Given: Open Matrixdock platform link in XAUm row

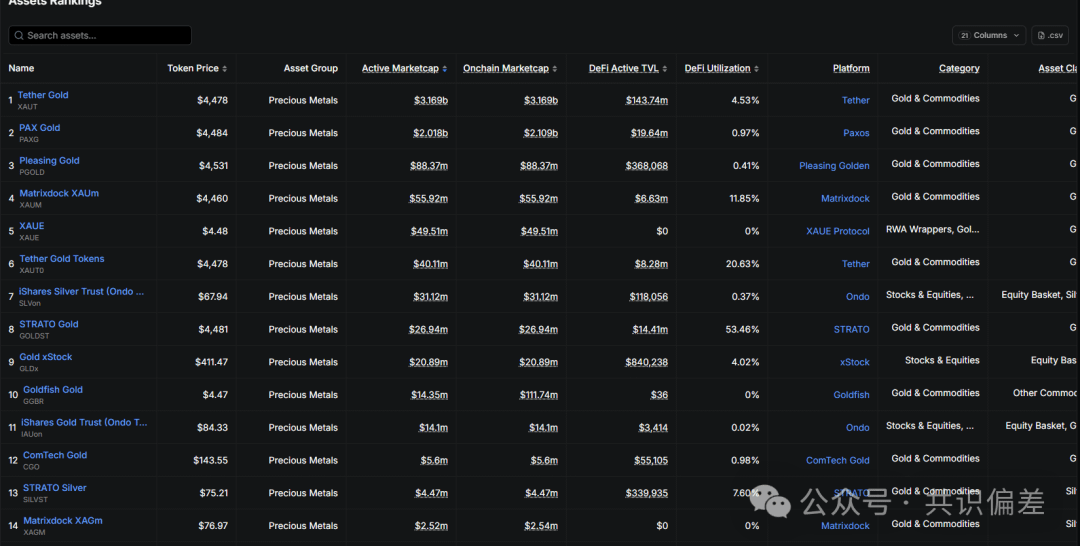Looking at the screenshot, I should tap(845, 198).
